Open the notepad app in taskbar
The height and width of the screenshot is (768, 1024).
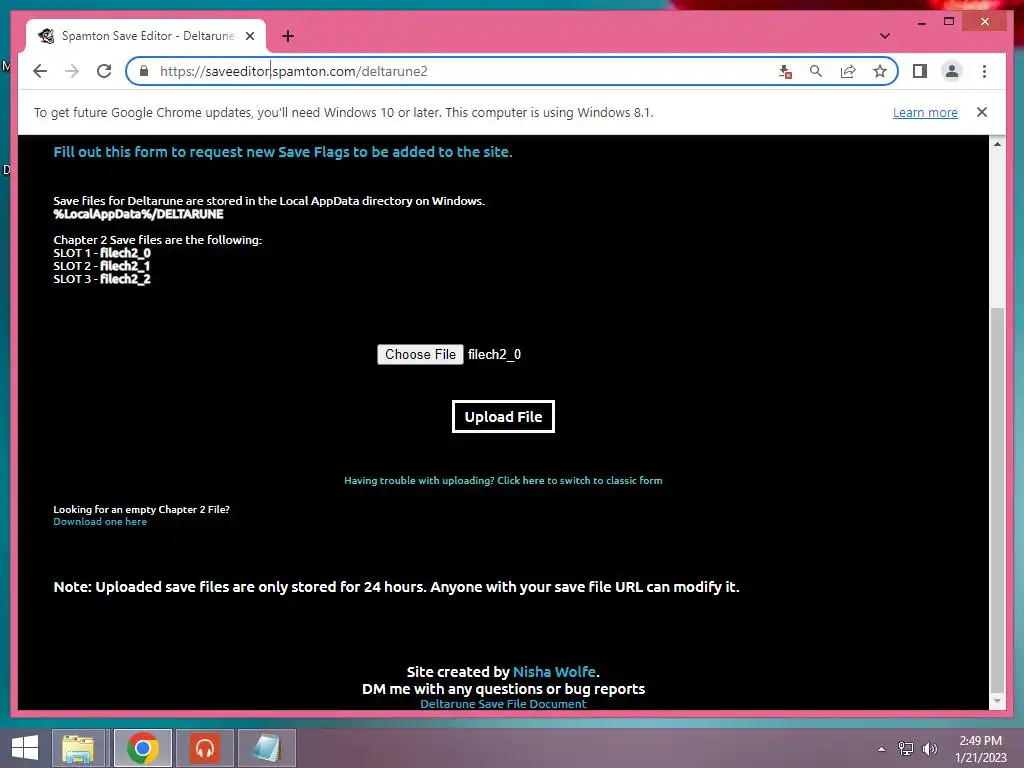pyautogui.click(x=266, y=748)
